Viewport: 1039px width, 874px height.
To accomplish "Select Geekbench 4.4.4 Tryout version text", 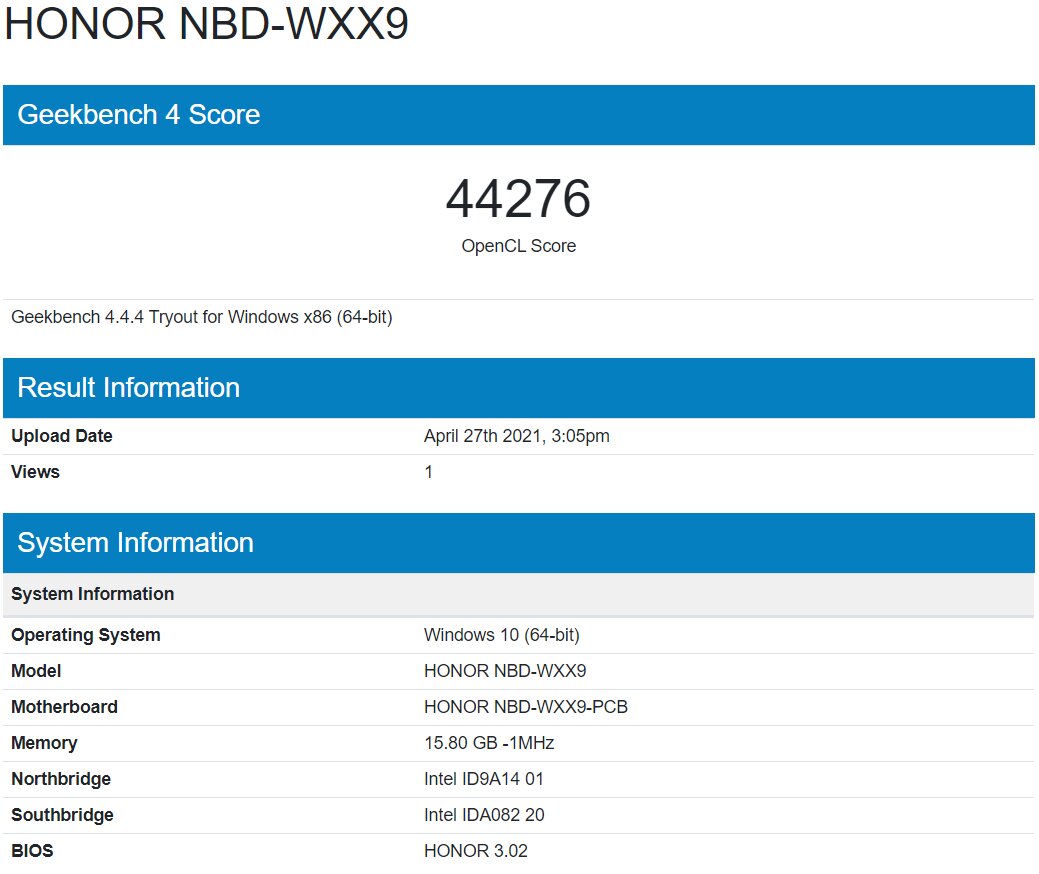I will point(202,317).
